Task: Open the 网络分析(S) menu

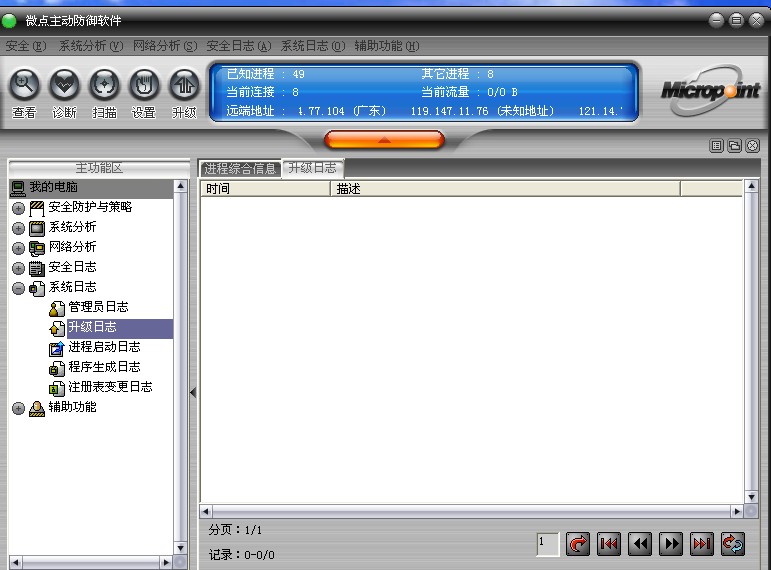Action: (x=165, y=46)
